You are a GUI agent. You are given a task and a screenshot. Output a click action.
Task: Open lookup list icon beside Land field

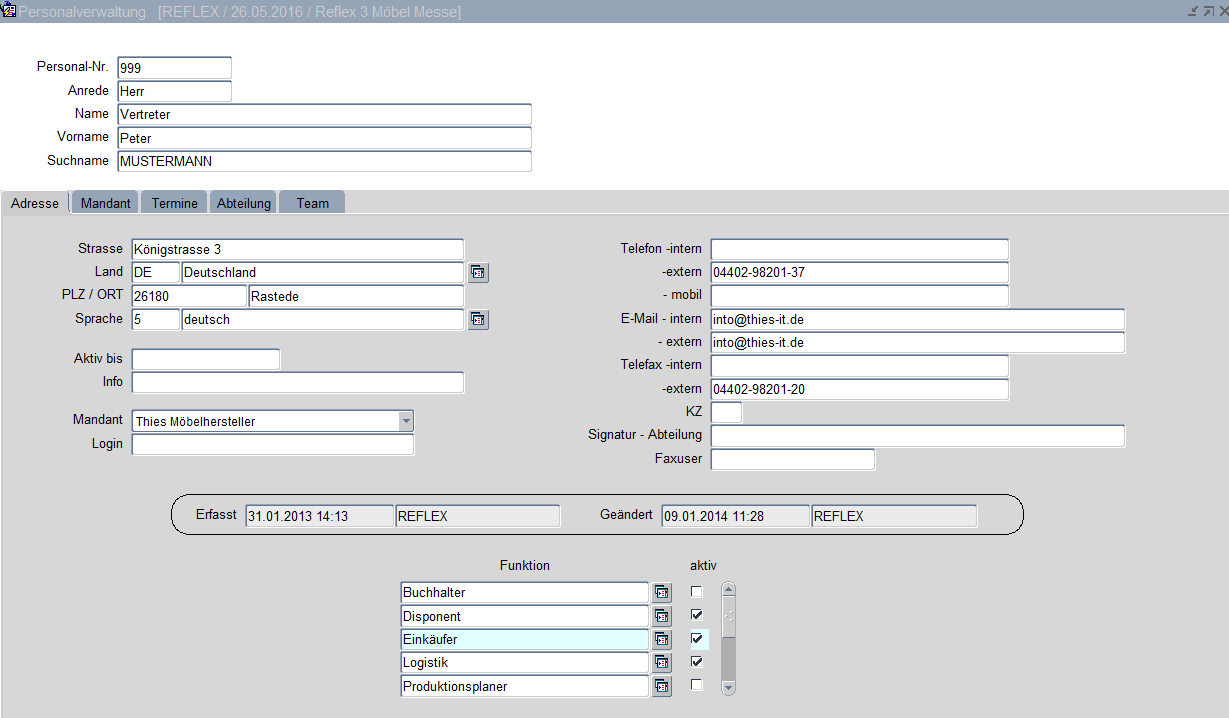[478, 273]
